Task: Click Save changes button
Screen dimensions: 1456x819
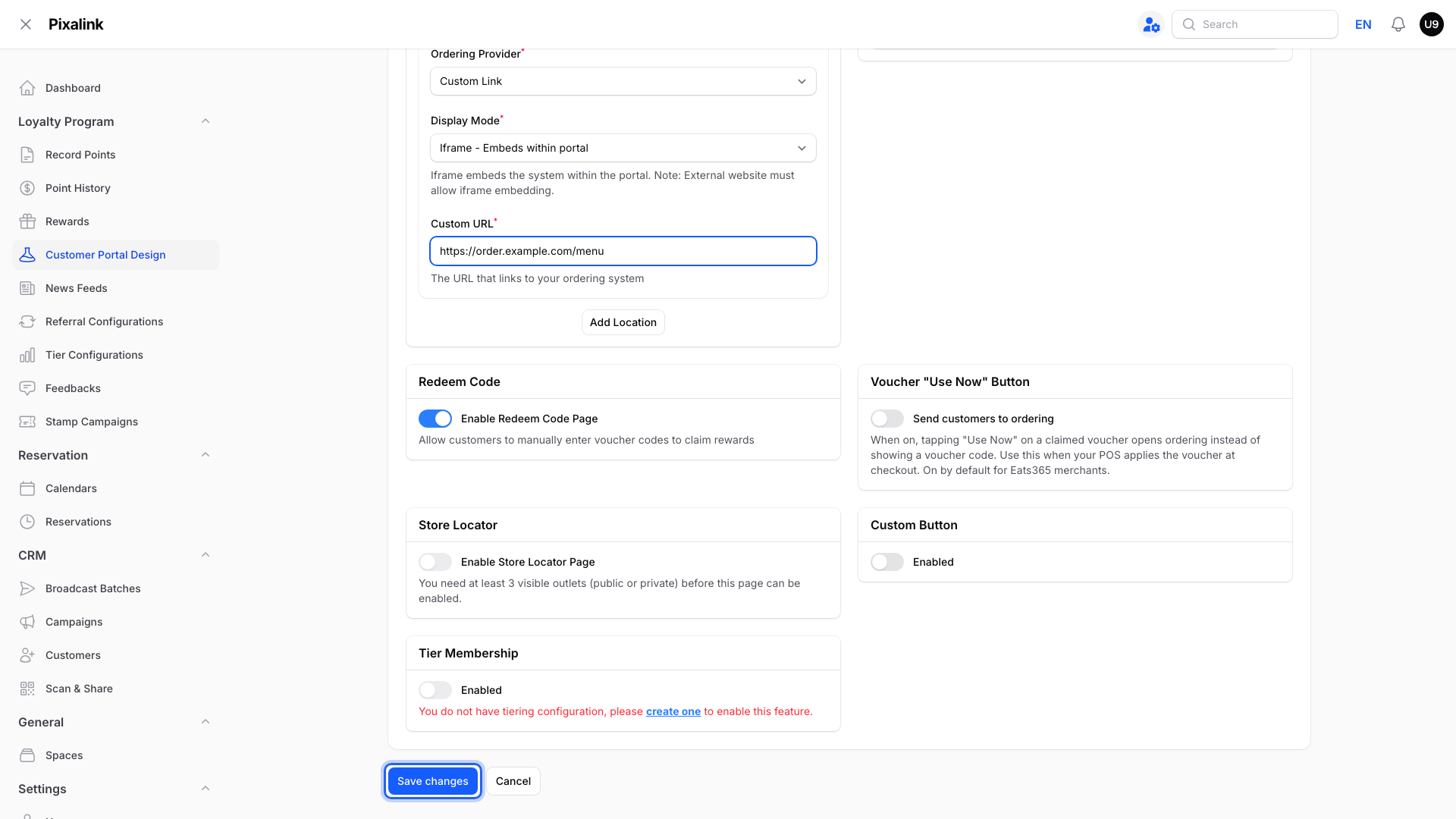Action: (x=433, y=781)
